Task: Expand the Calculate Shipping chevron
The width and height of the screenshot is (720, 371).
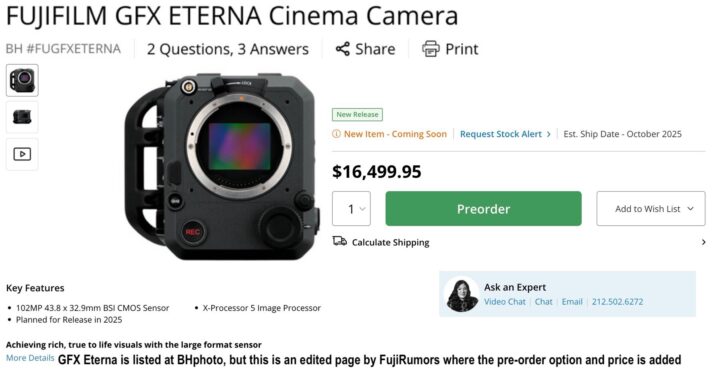Action: tap(703, 242)
